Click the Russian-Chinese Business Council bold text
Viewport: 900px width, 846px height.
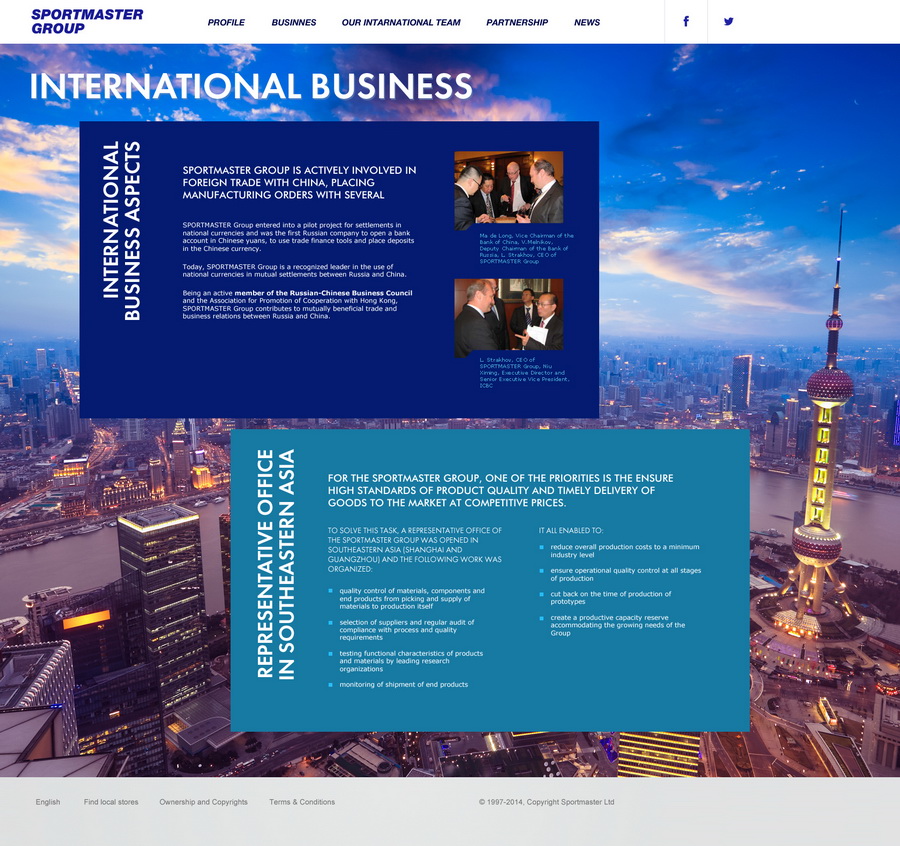click(x=323, y=293)
